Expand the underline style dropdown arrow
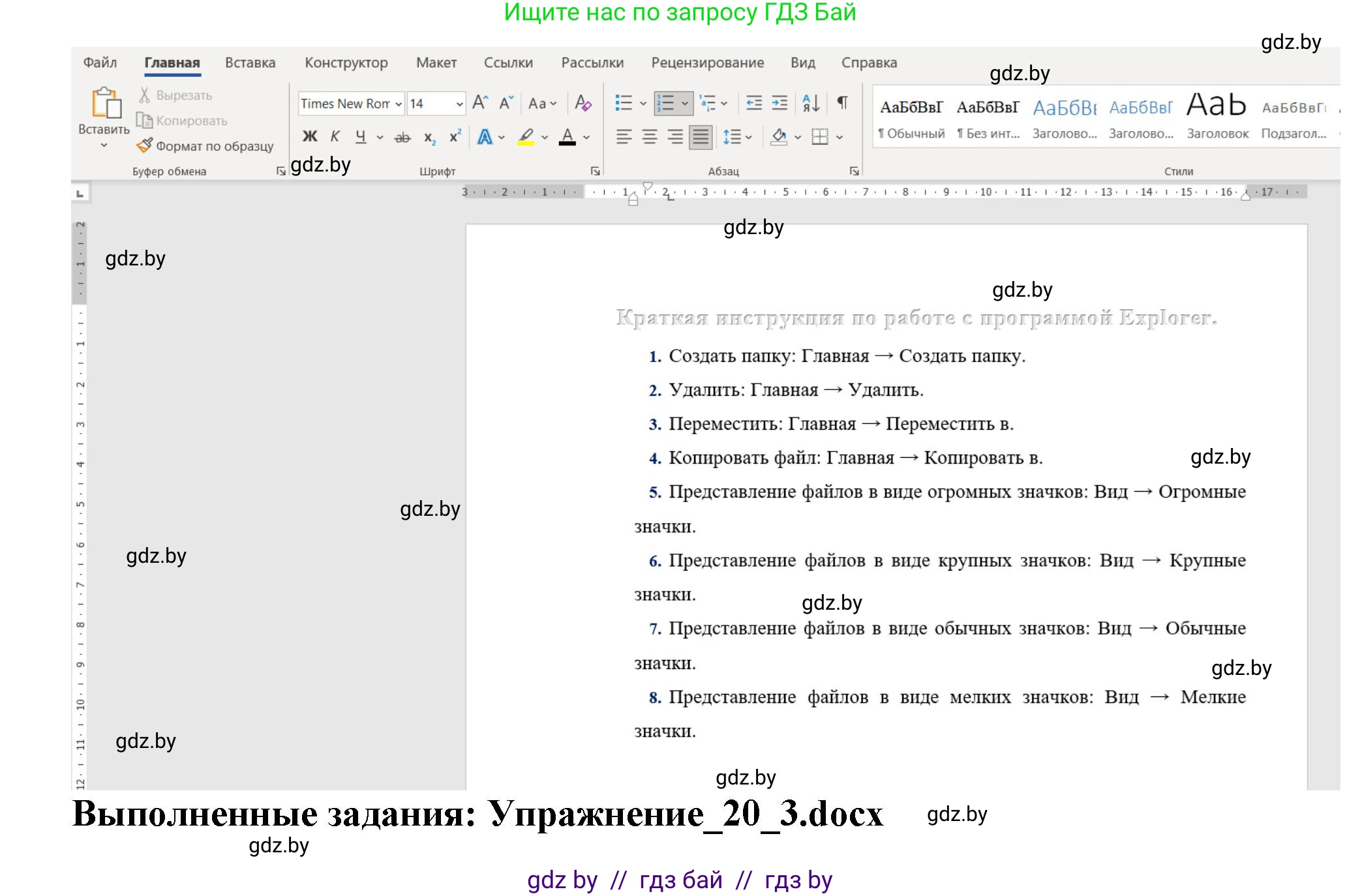This screenshot has width=1362, height=896. click(380, 138)
